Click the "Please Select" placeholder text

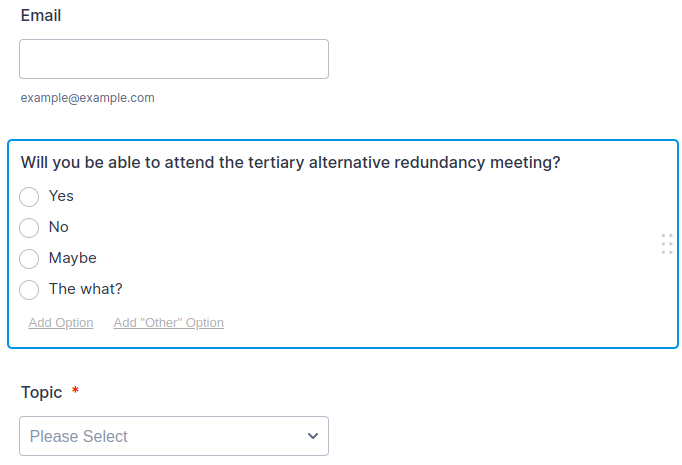79,436
